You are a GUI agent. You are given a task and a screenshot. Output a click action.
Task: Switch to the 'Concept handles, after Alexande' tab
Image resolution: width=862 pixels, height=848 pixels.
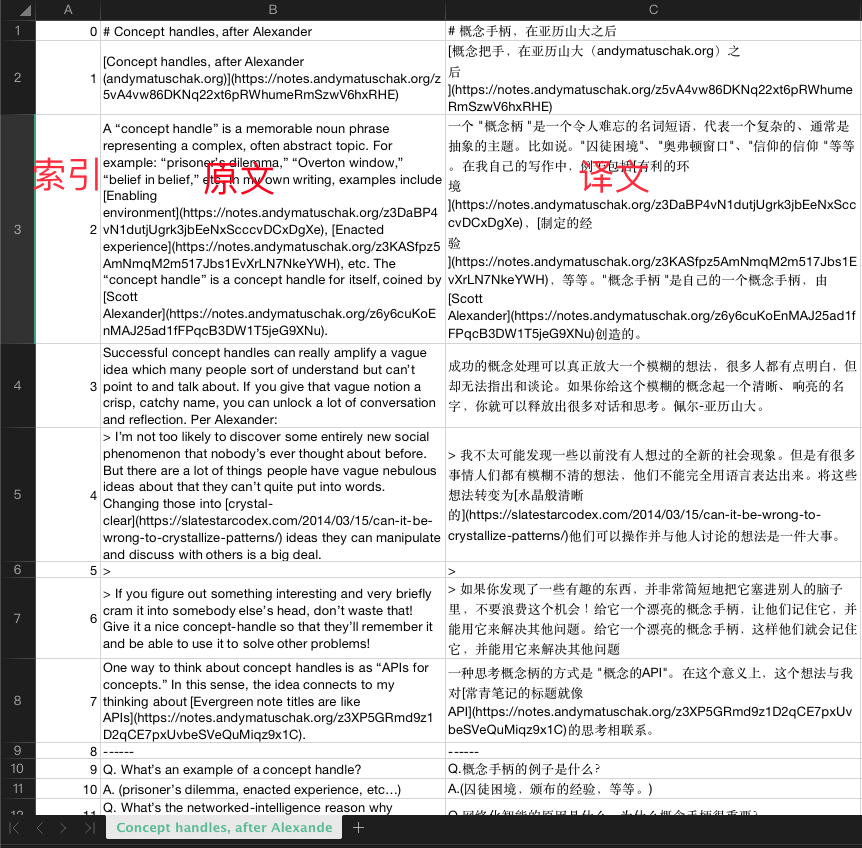[224, 827]
